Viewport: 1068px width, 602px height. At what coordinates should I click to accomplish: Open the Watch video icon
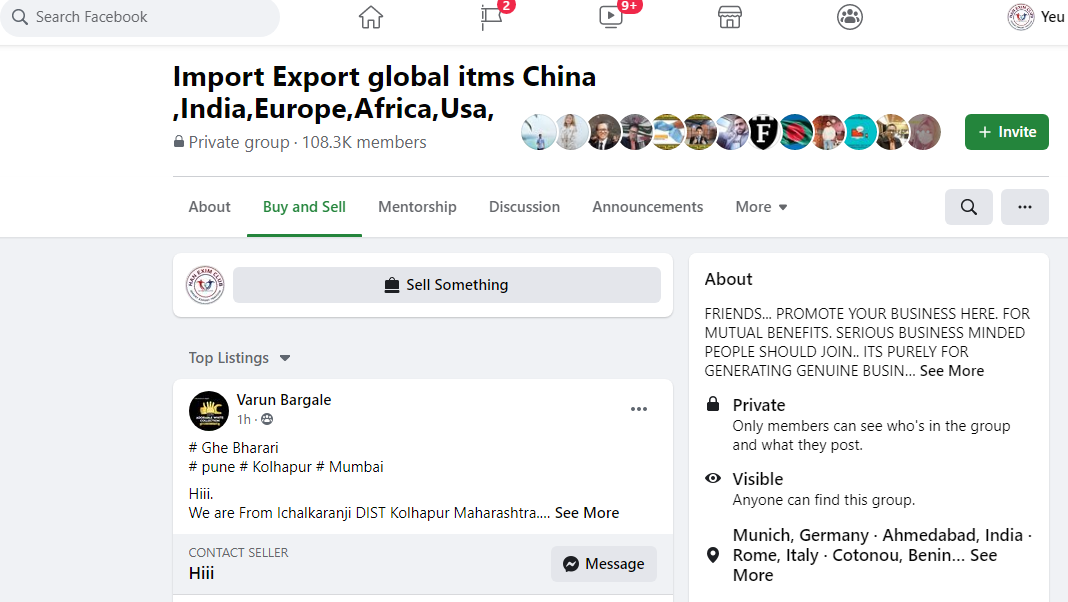click(611, 17)
